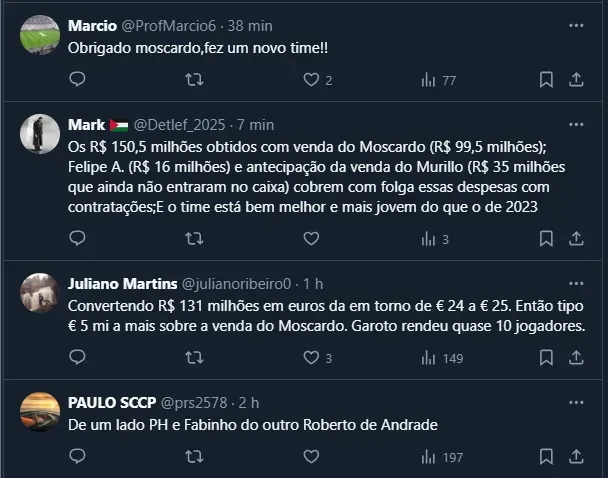
Task: Reply to PAULO SCCP's tweet
Action: pyautogui.click(x=78, y=456)
